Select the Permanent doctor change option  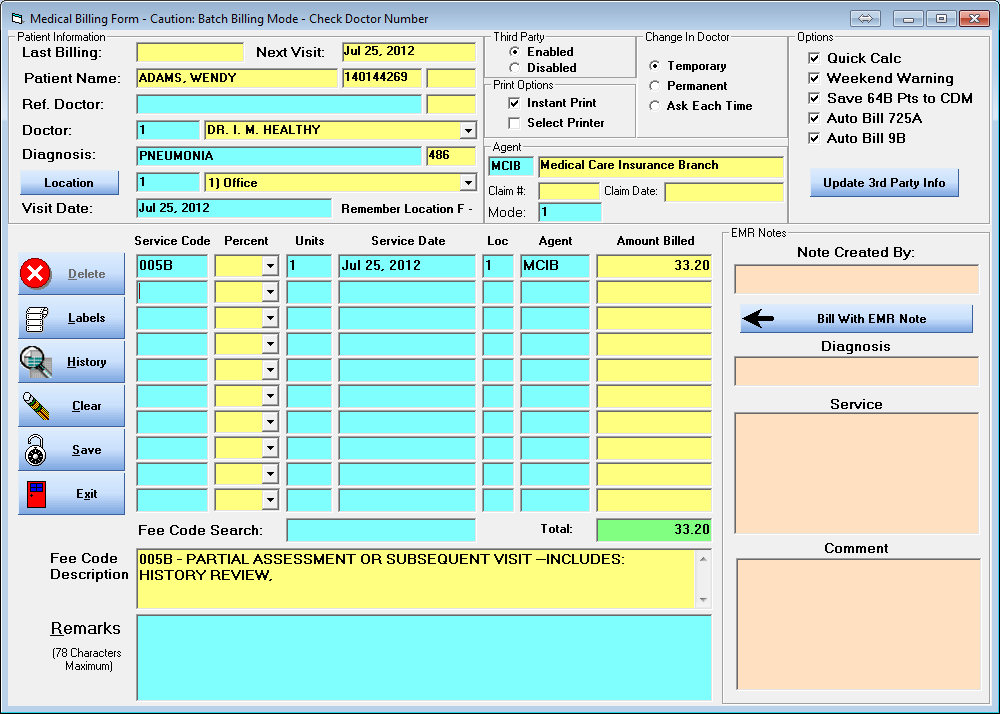655,86
